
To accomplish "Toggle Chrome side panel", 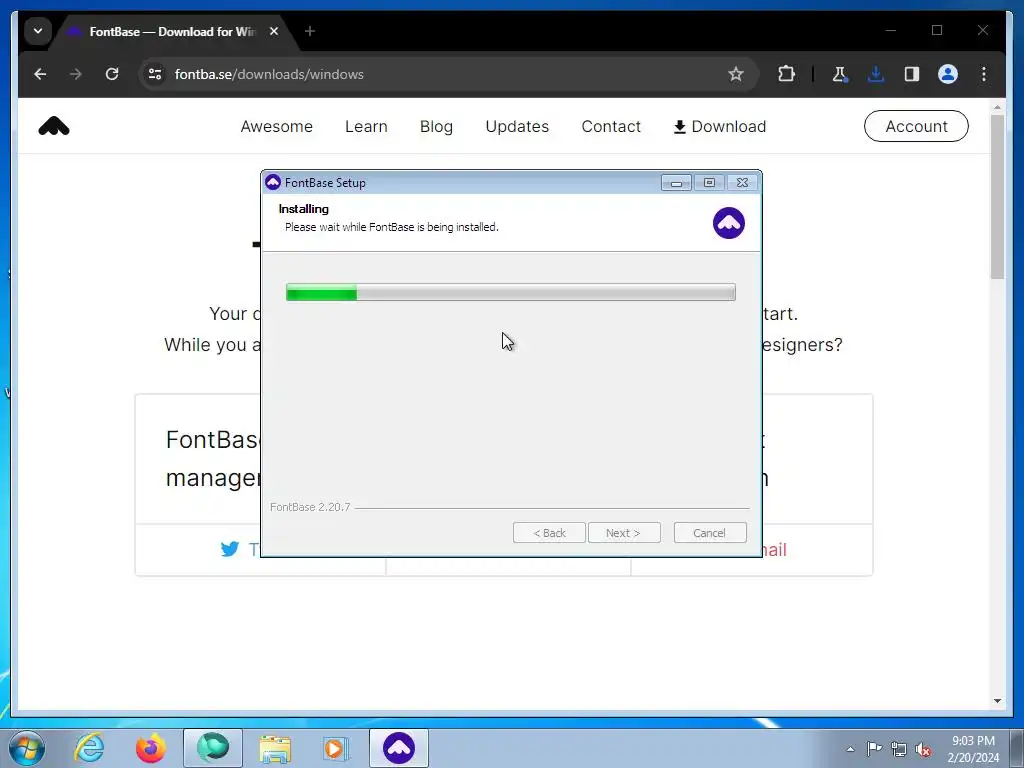I will point(912,74).
